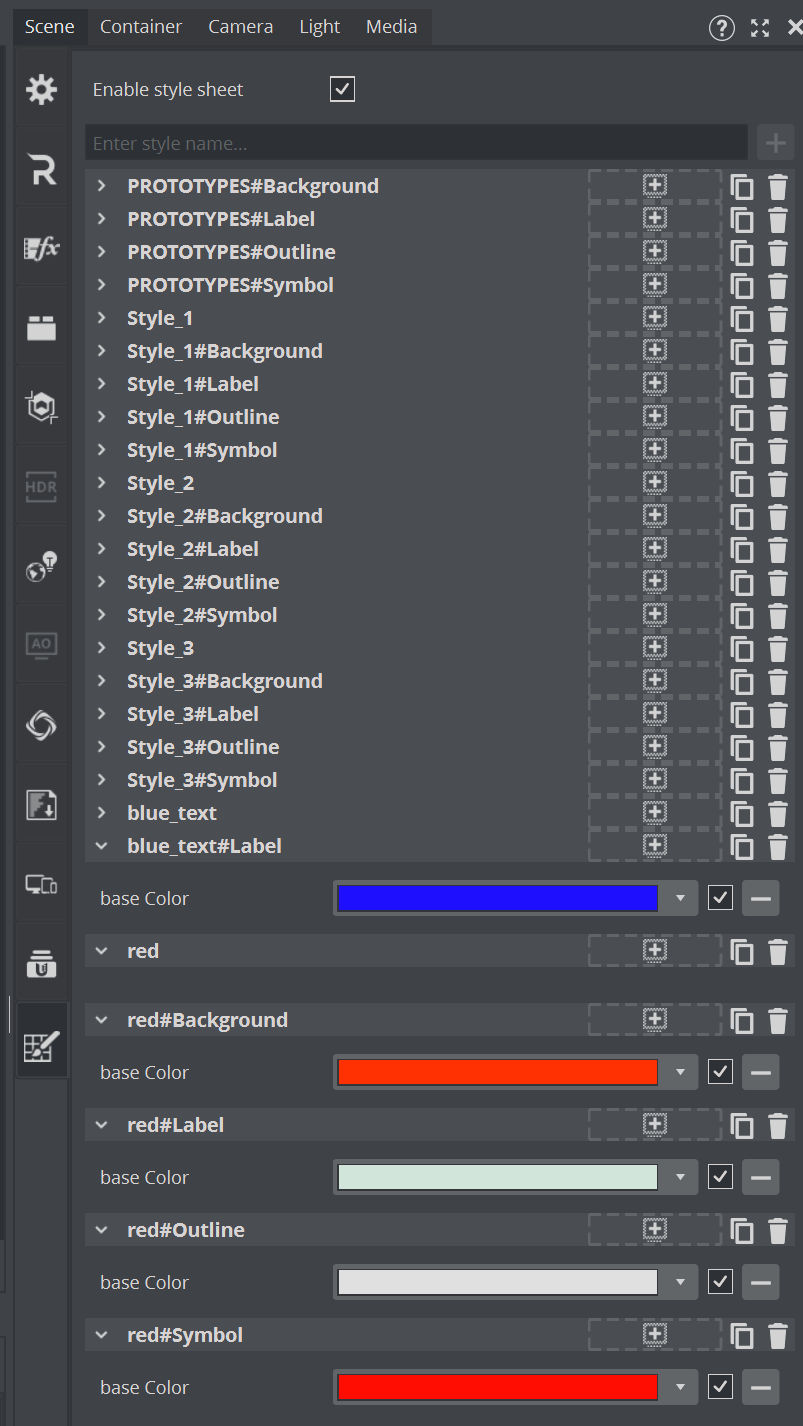Delete the red#Symbol style

click(x=778, y=1336)
